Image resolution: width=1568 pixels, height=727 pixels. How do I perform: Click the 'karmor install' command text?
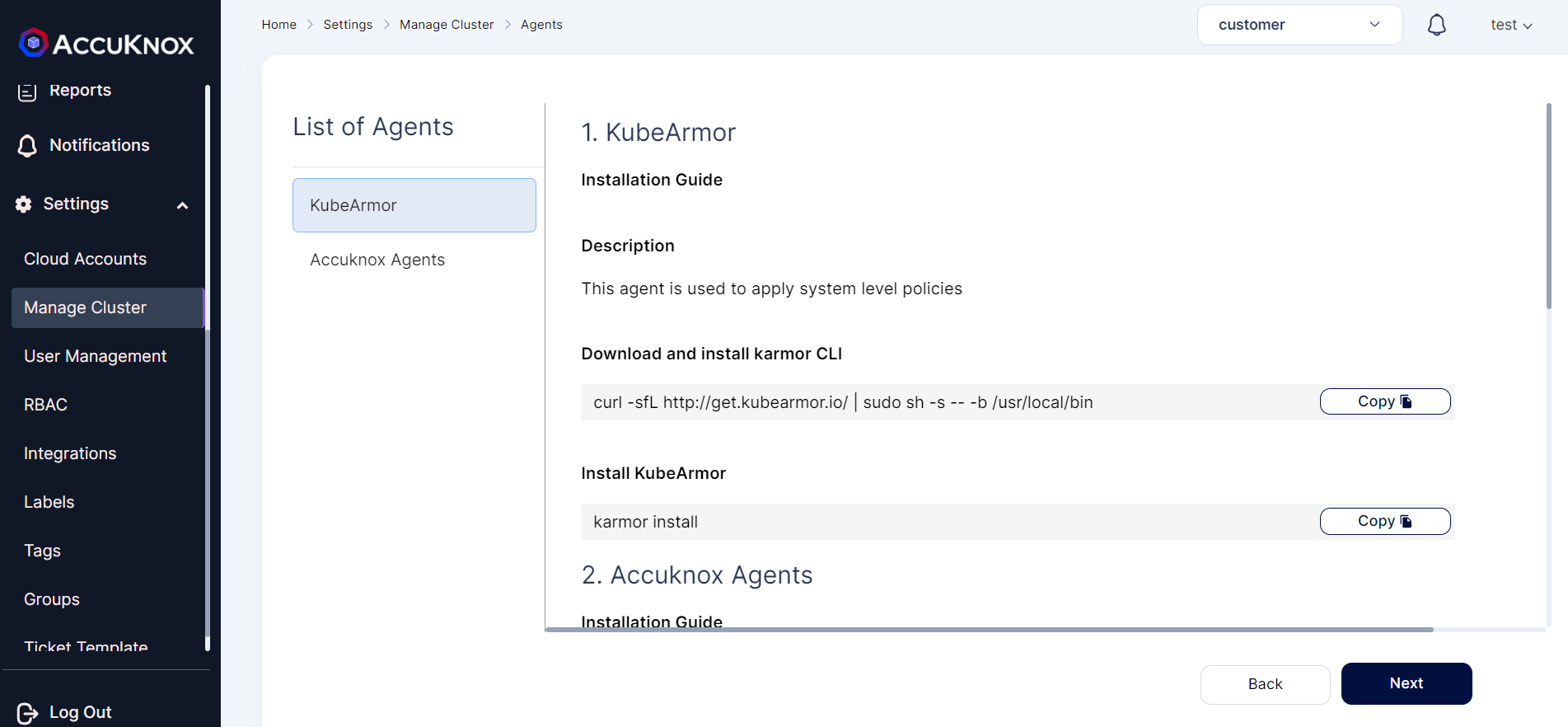(x=645, y=522)
